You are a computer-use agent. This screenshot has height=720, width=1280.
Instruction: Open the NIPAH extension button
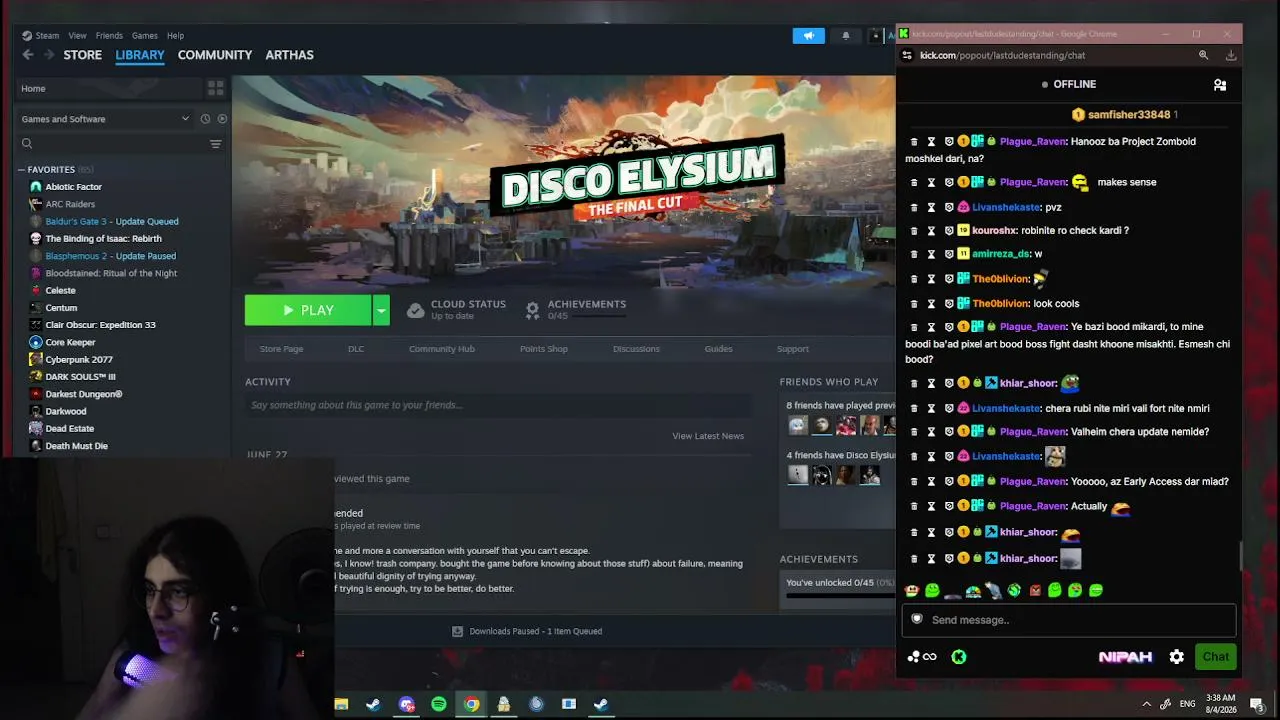pos(1126,657)
